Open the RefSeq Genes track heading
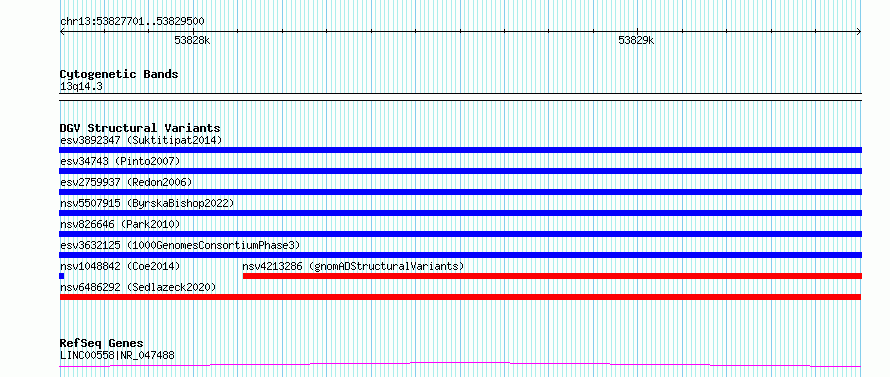The image size is (890, 377). [x=101, y=344]
